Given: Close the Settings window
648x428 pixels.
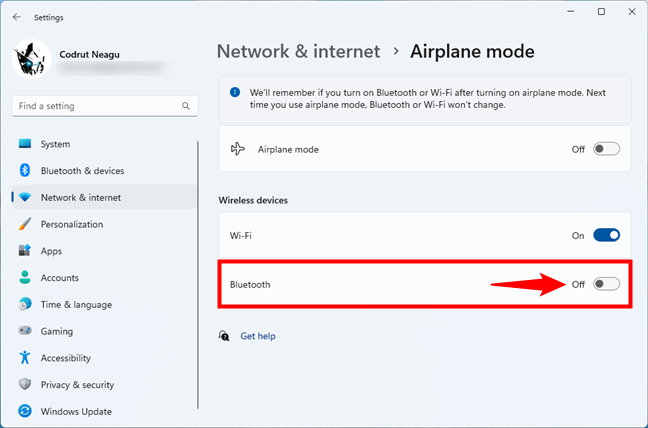Looking at the screenshot, I should coord(632,12).
